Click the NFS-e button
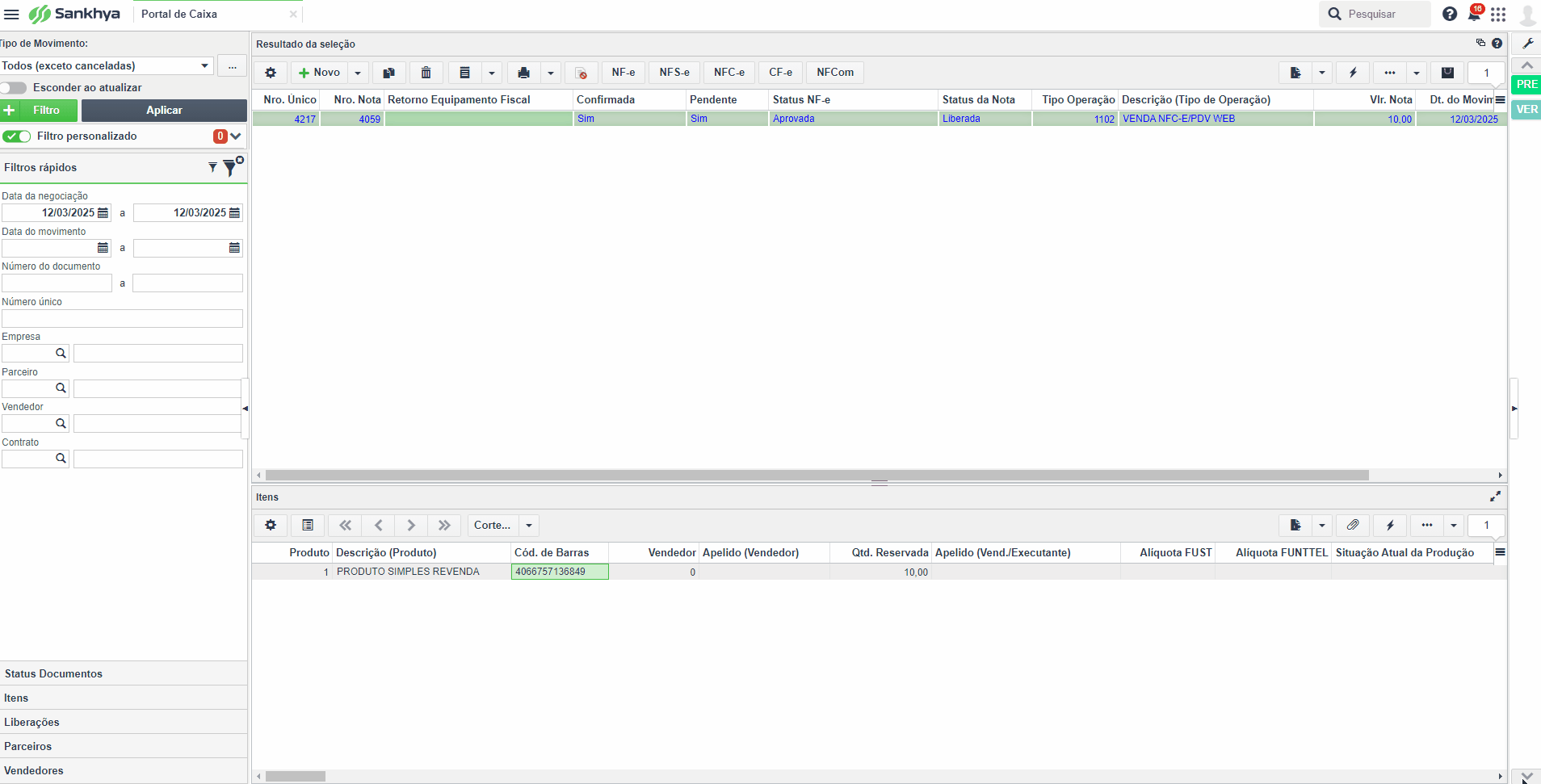Viewport: 1541px width, 784px height. (674, 73)
